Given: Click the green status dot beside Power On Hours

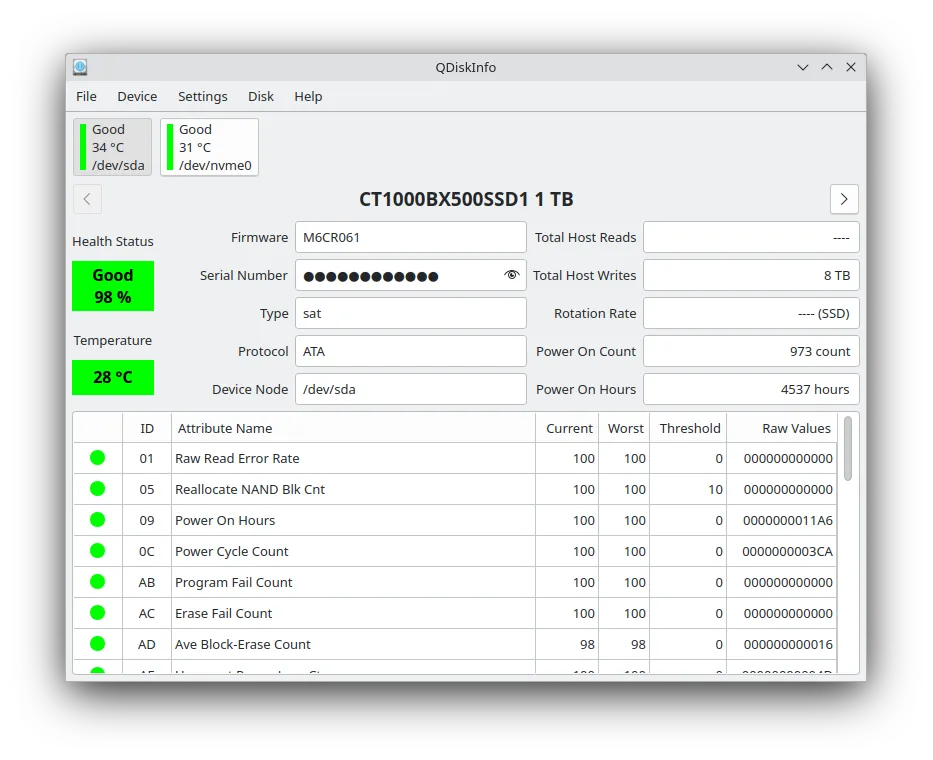Looking at the screenshot, I should tap(96, 519).
